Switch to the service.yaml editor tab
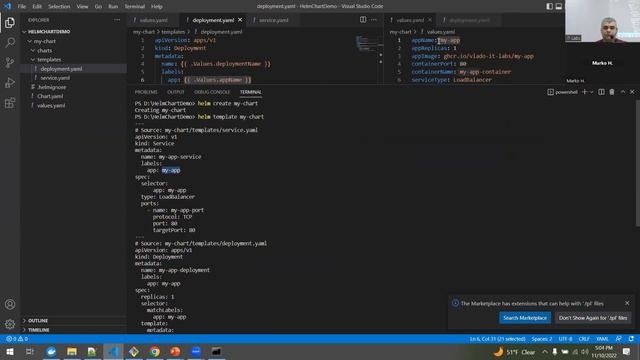640x360 pixels. coord(273,20)
